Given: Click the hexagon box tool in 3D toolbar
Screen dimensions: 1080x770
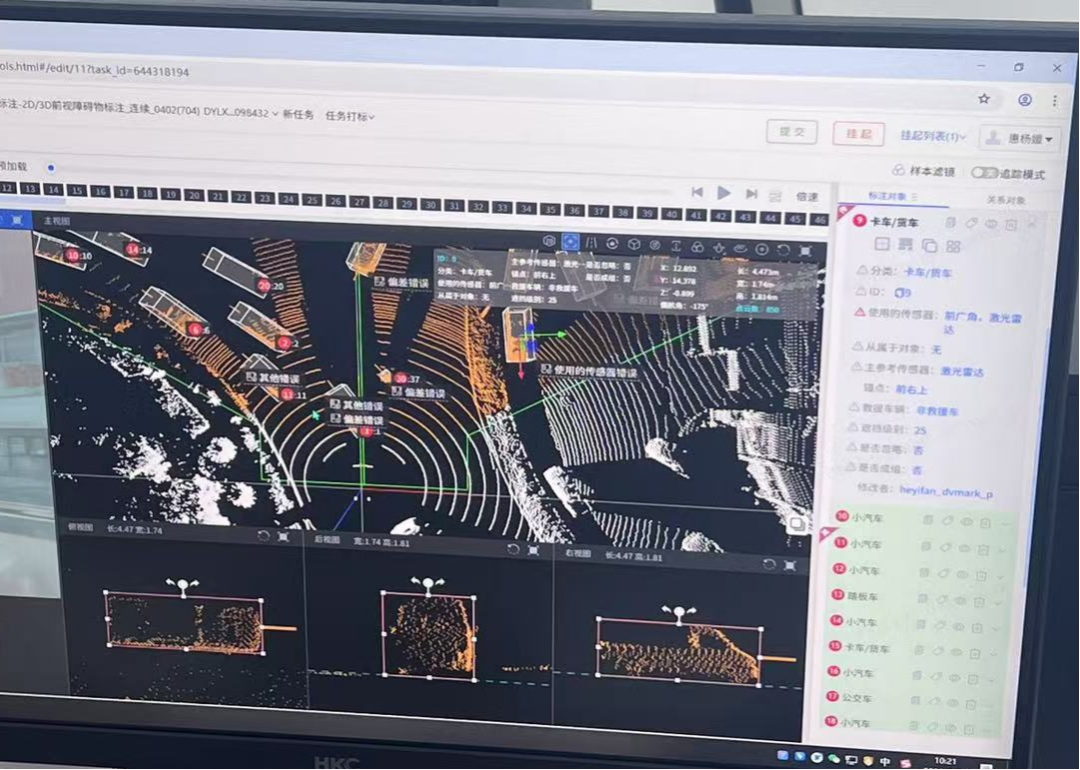Looking at the screenshot, I should coord(549,240).
